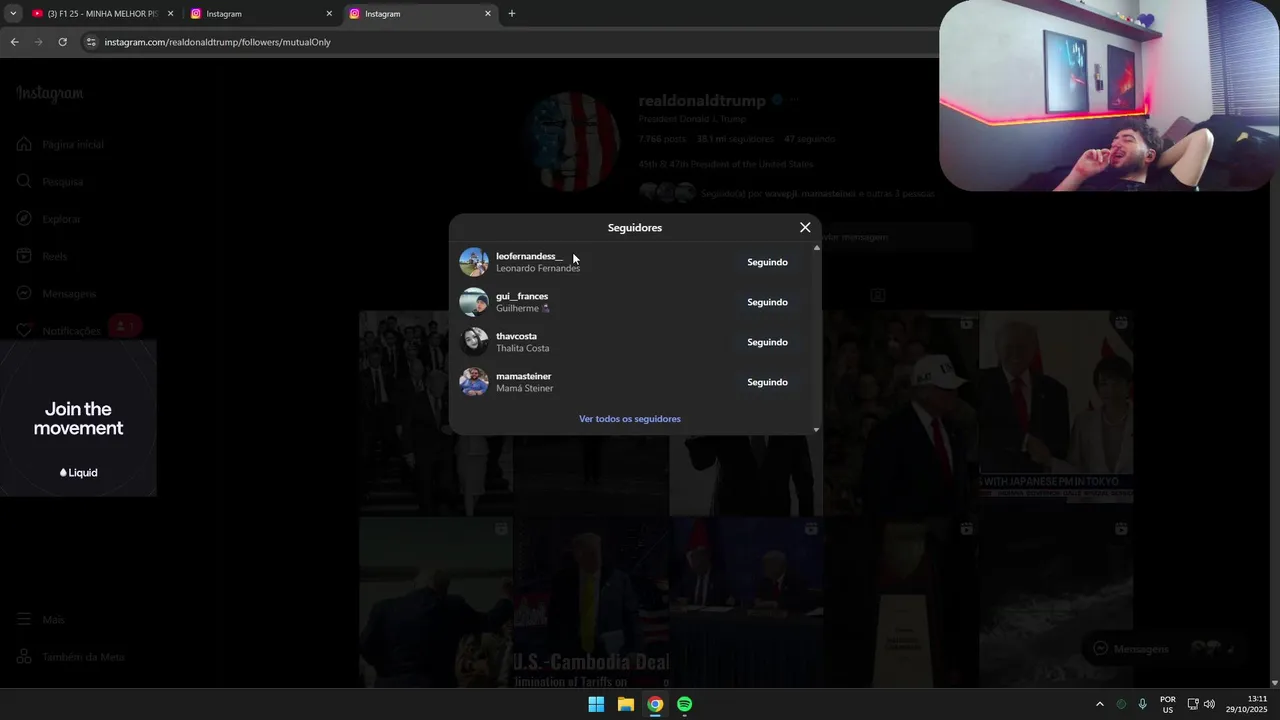Screen dimensions: 1280x720
Task: Click Seguindo button for leofernandess__
Action: coord(767,262)
